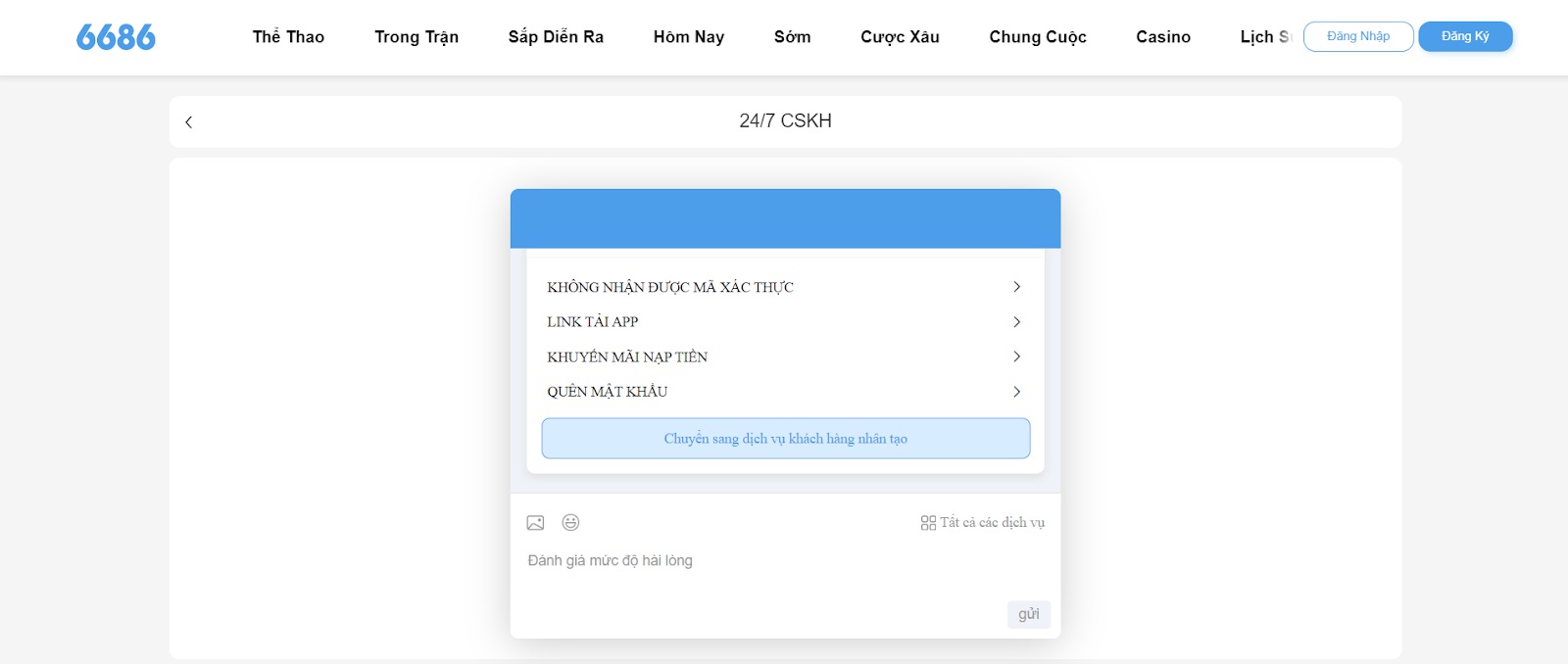Click the Đăng Nhập button

1358,36
